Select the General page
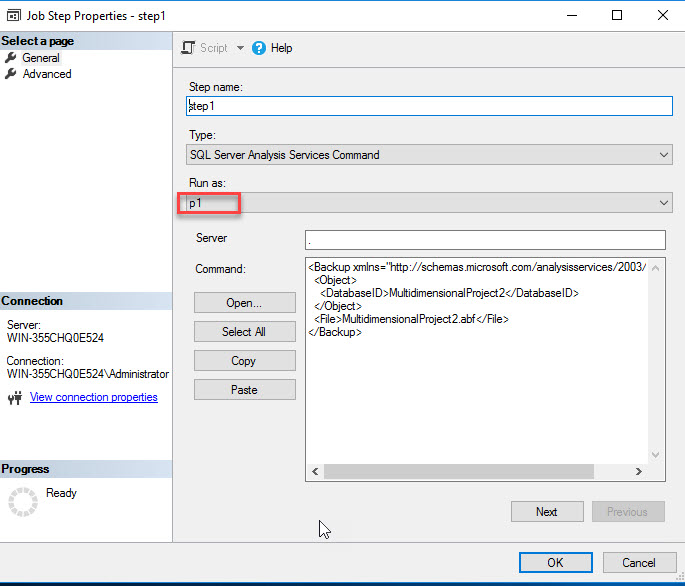 click(x=41, y=58)
